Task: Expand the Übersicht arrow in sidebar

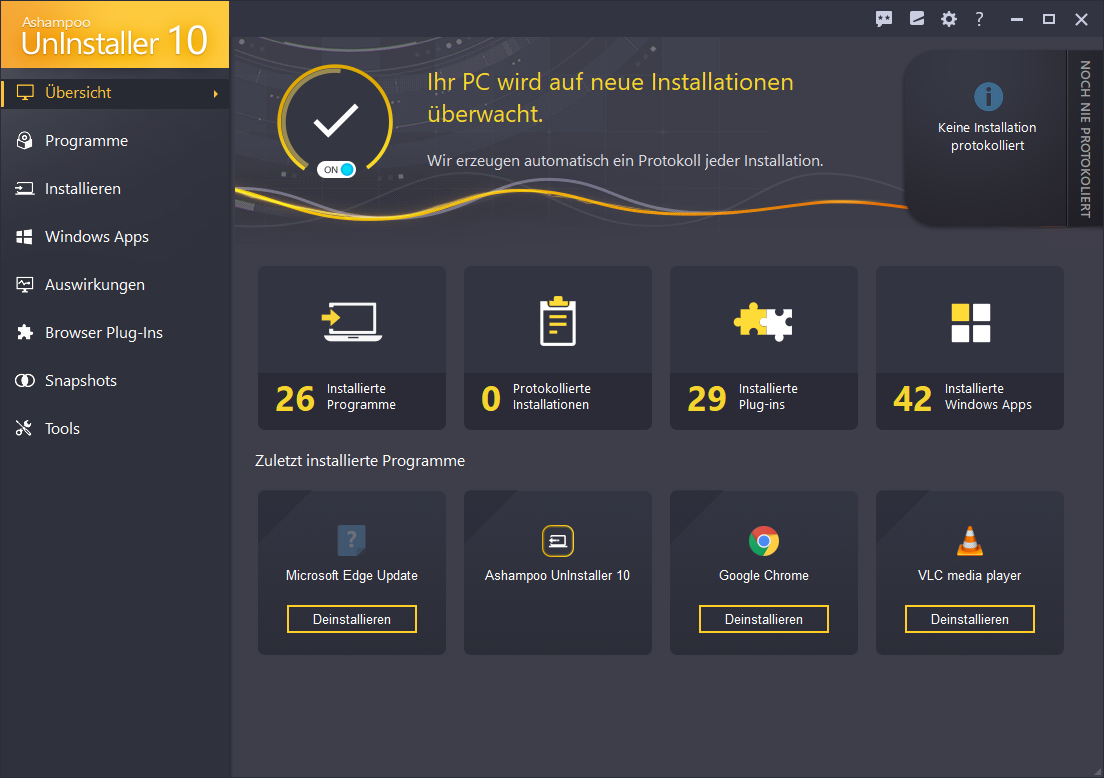Action: pos(215,94)
